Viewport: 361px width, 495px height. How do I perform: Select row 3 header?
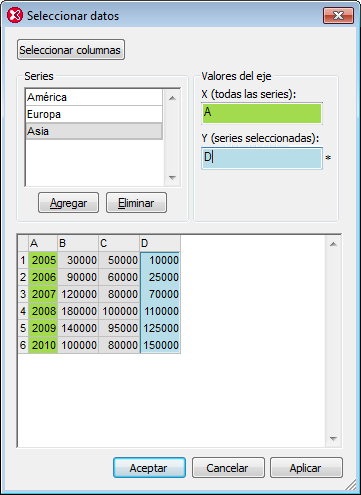point(23,294)
